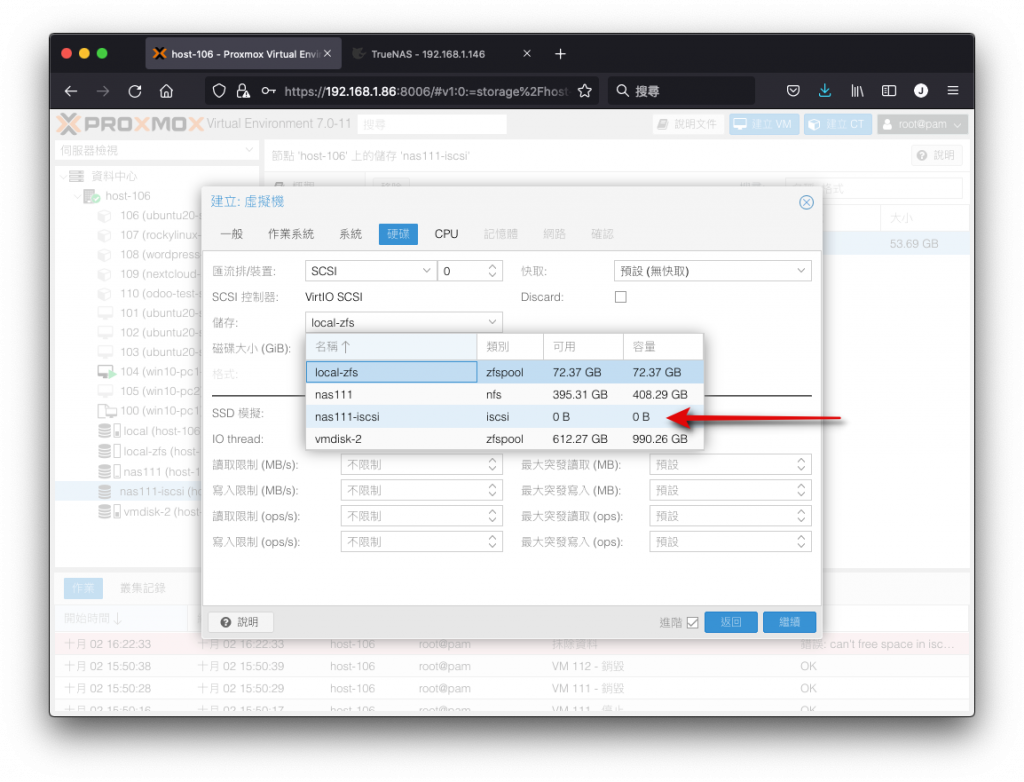
Task: Click the host-106 node icon
Action: (x=91, y=196)
